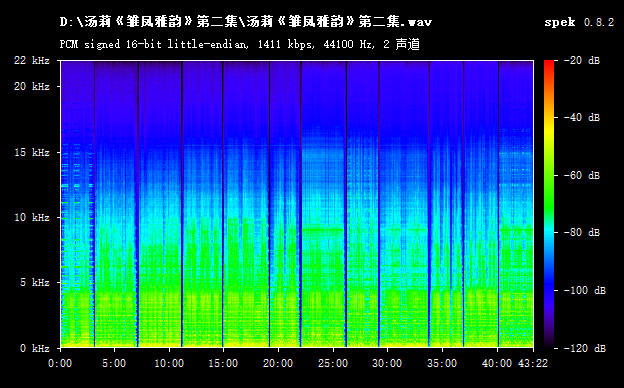Viewport: 624px width, 388px height.
Task: Select the 20:00 time axis marker
Action: [x=278, y=363]
